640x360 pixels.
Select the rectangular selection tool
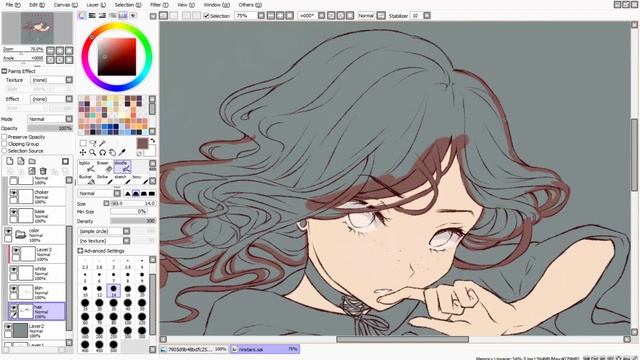pos(83,143)
